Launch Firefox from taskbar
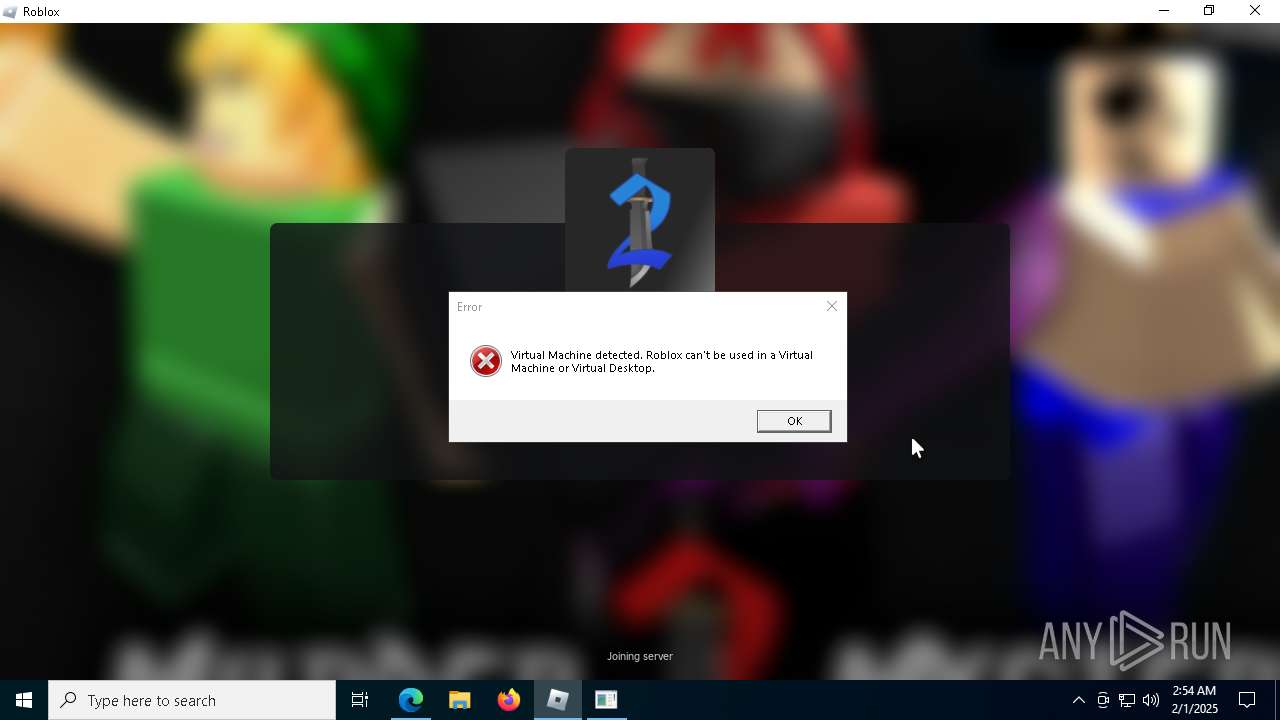The height and width of the screenshot is (720, 1280). (x=509, y=700)
